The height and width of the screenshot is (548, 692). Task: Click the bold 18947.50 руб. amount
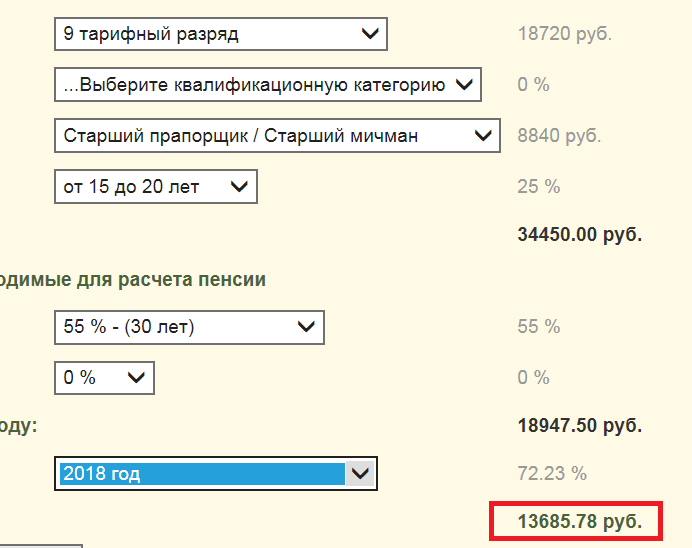coord(580,425)
